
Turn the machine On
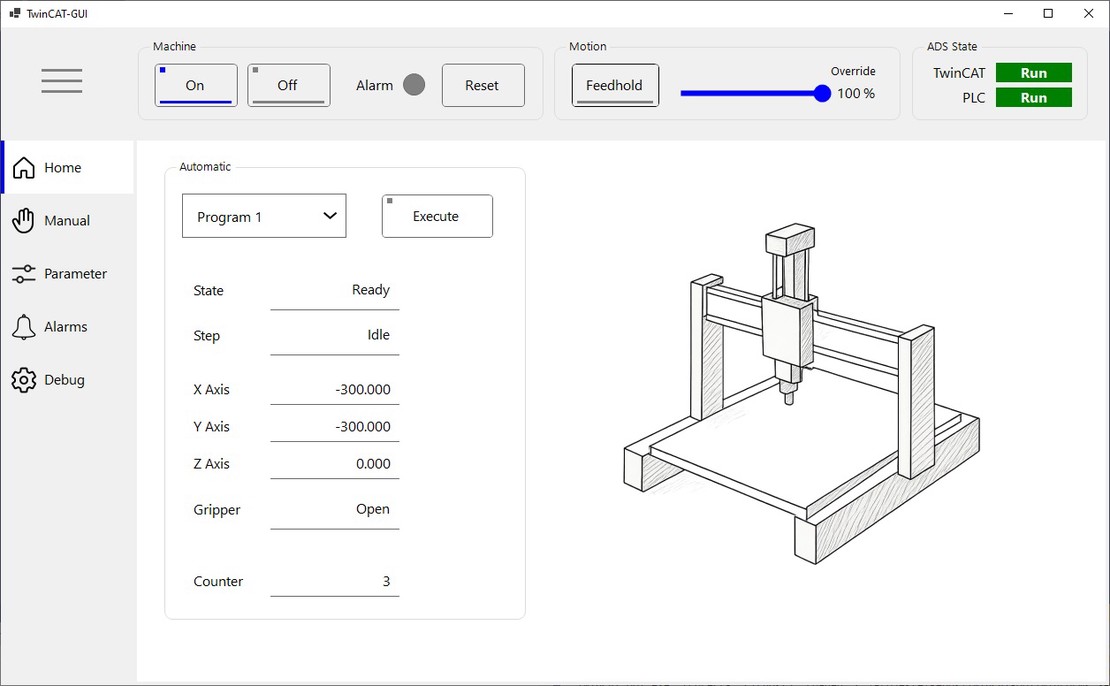pyautogui.click(x=196, y=85)
